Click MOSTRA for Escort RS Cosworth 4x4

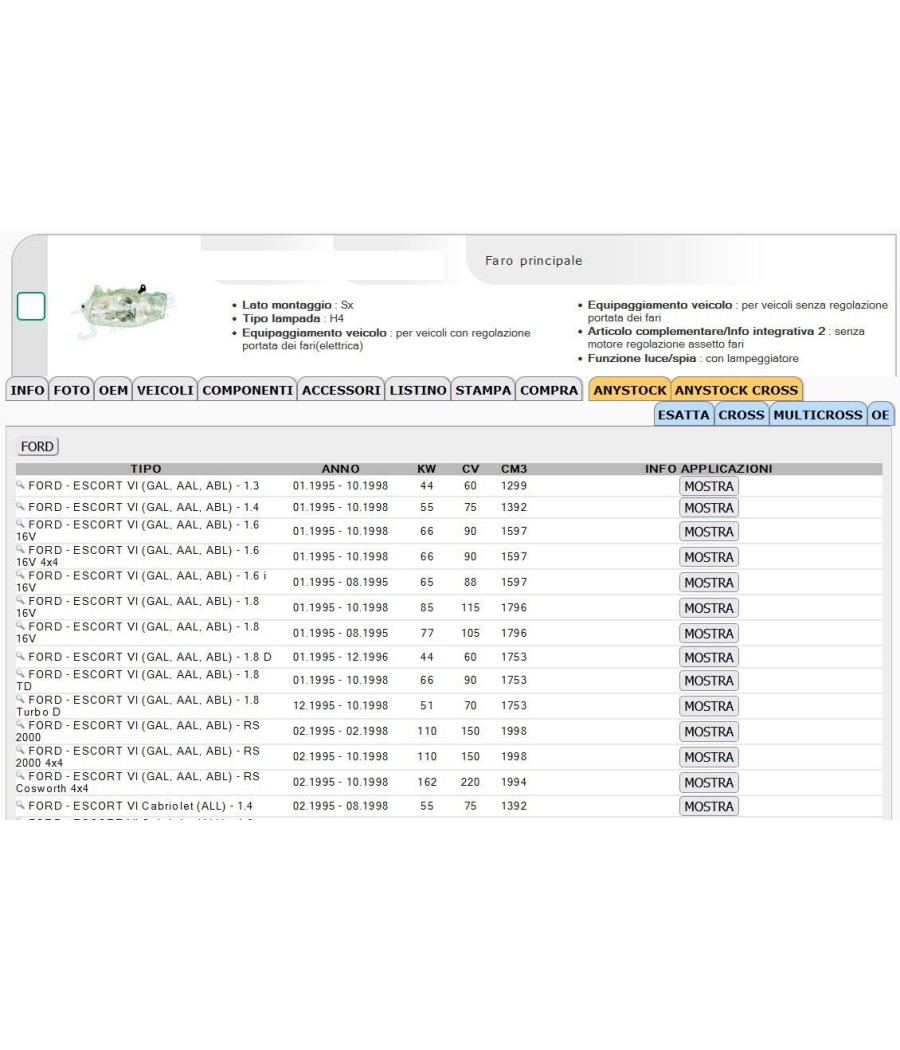point(708,782)
